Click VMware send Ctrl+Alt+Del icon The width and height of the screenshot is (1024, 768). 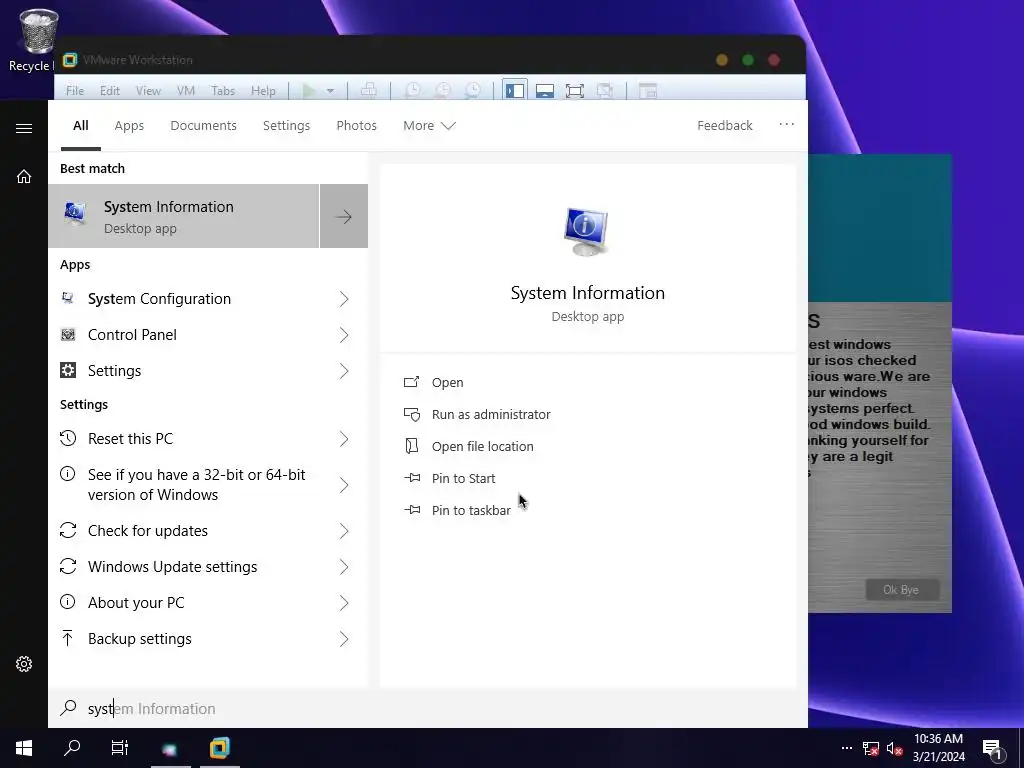[x=368, y=90]
